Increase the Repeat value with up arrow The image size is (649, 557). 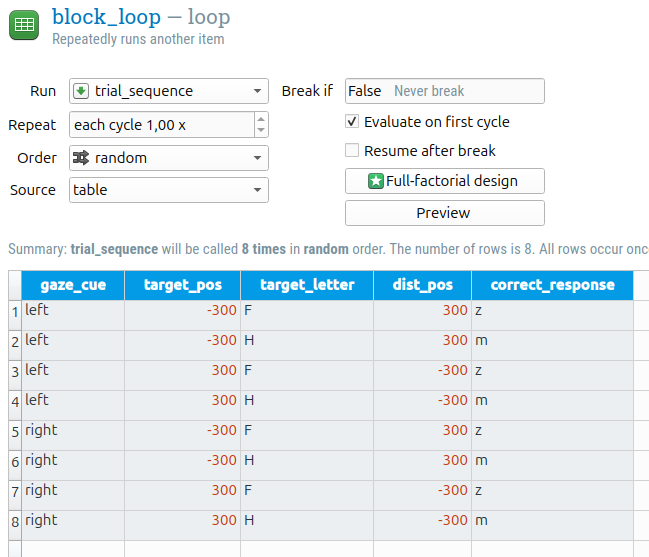[261, 119]
